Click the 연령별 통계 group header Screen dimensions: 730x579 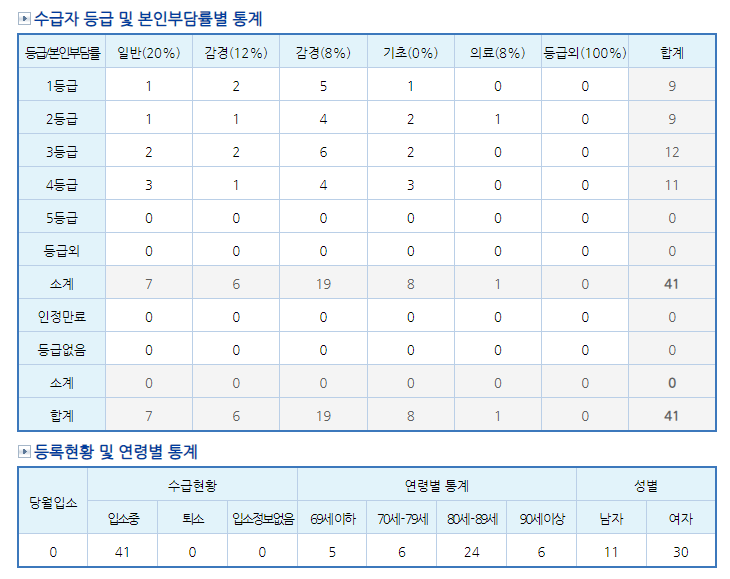pos(437,485)
